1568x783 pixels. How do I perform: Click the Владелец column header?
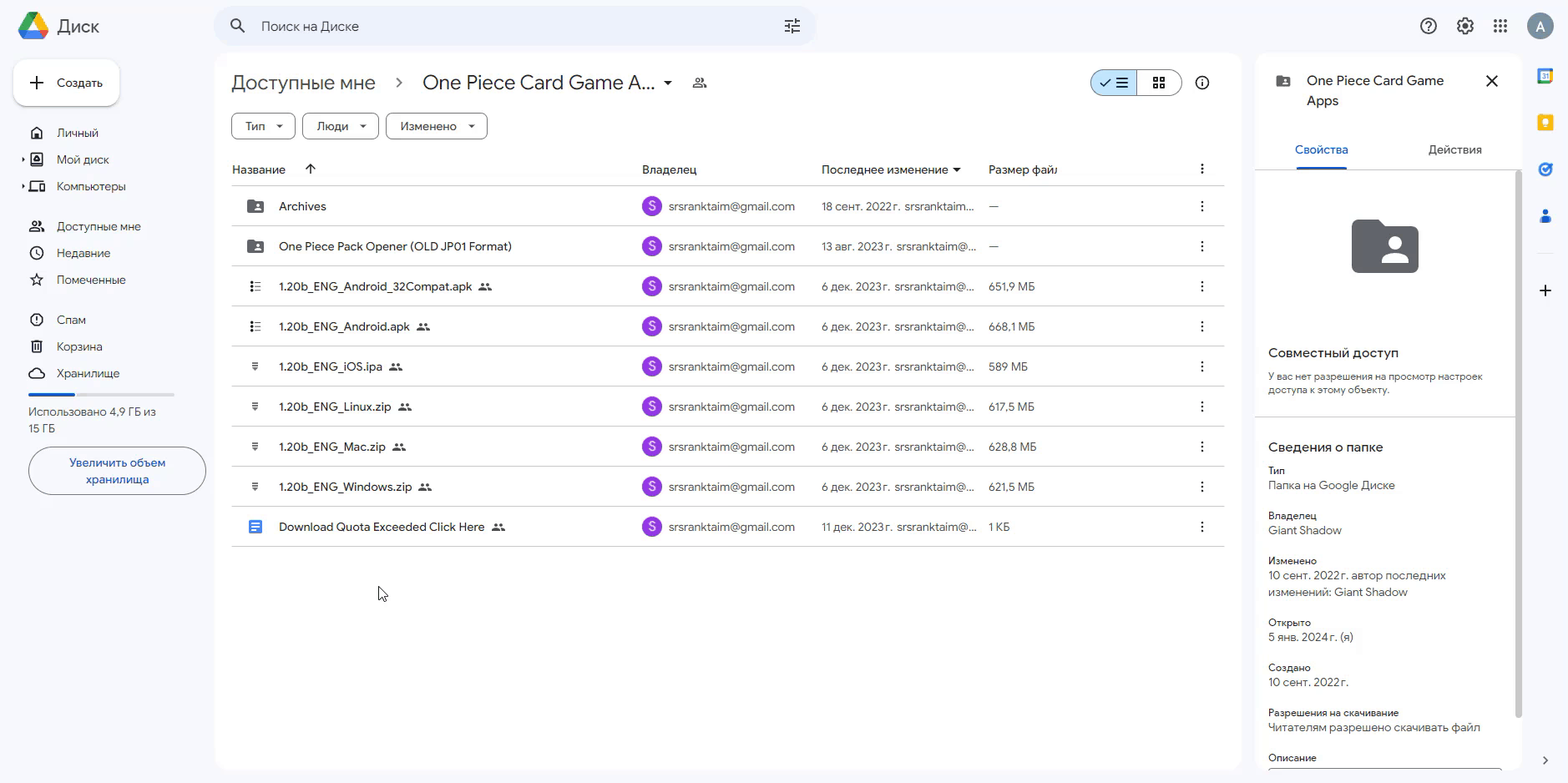tap(669, 169)
